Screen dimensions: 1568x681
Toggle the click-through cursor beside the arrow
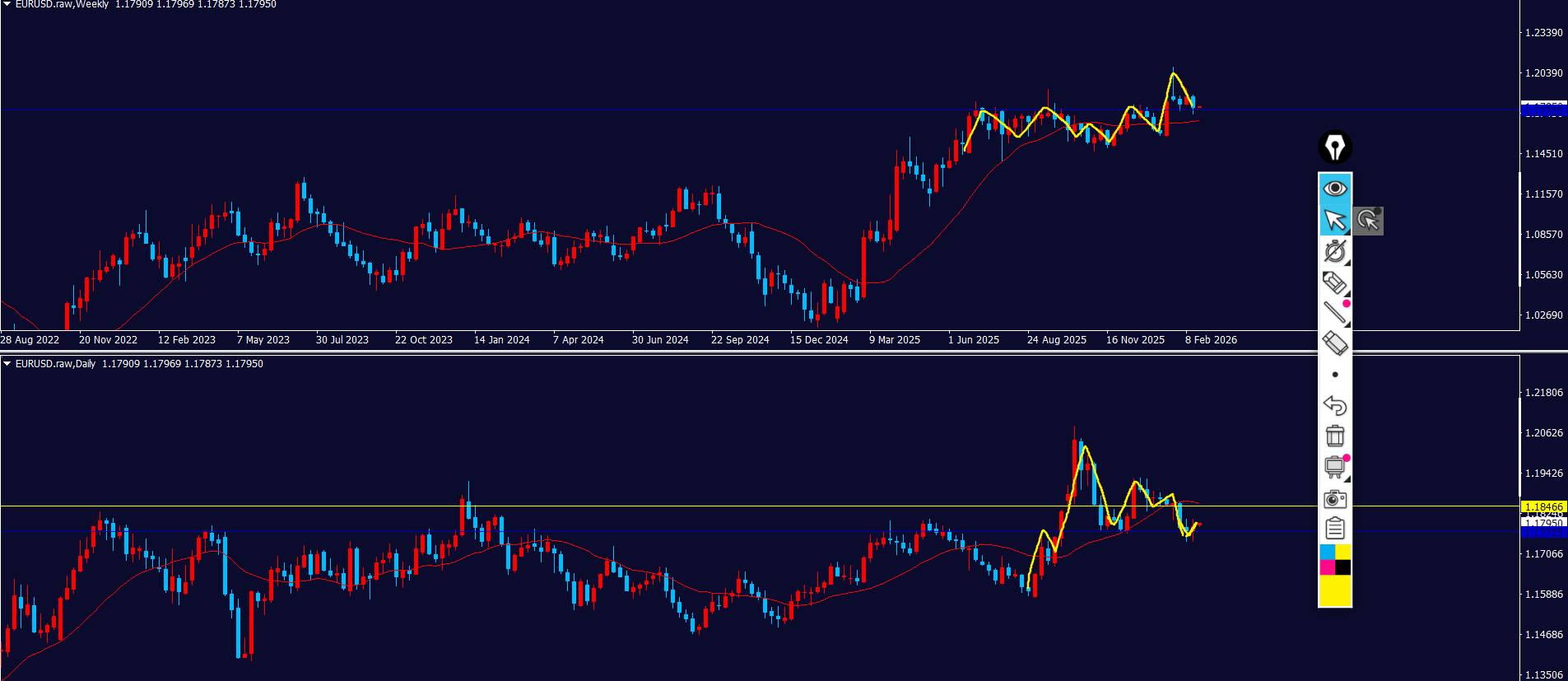coord(1368,221)
